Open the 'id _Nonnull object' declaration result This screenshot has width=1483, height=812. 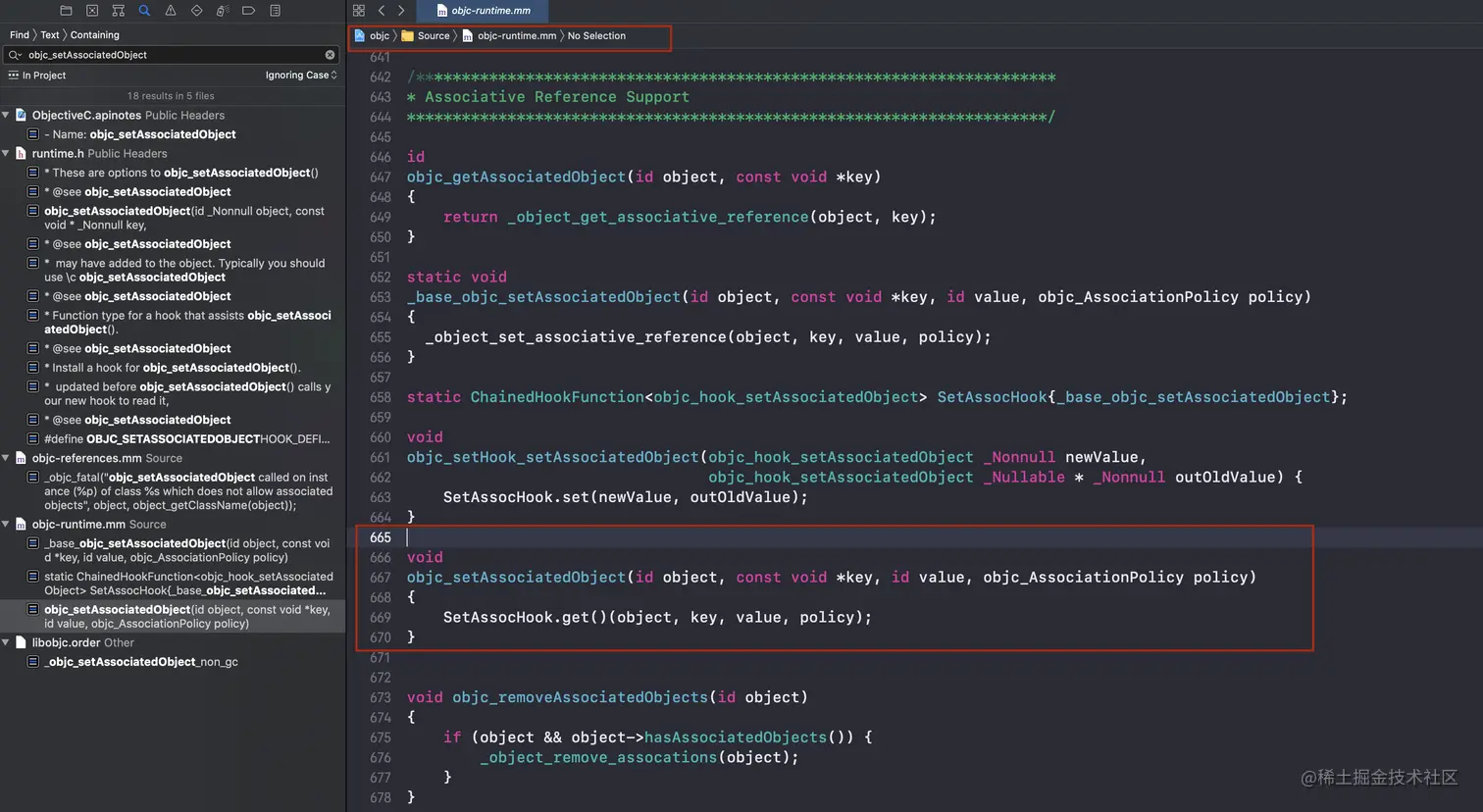pyautogui.click(x=173, y=218)
